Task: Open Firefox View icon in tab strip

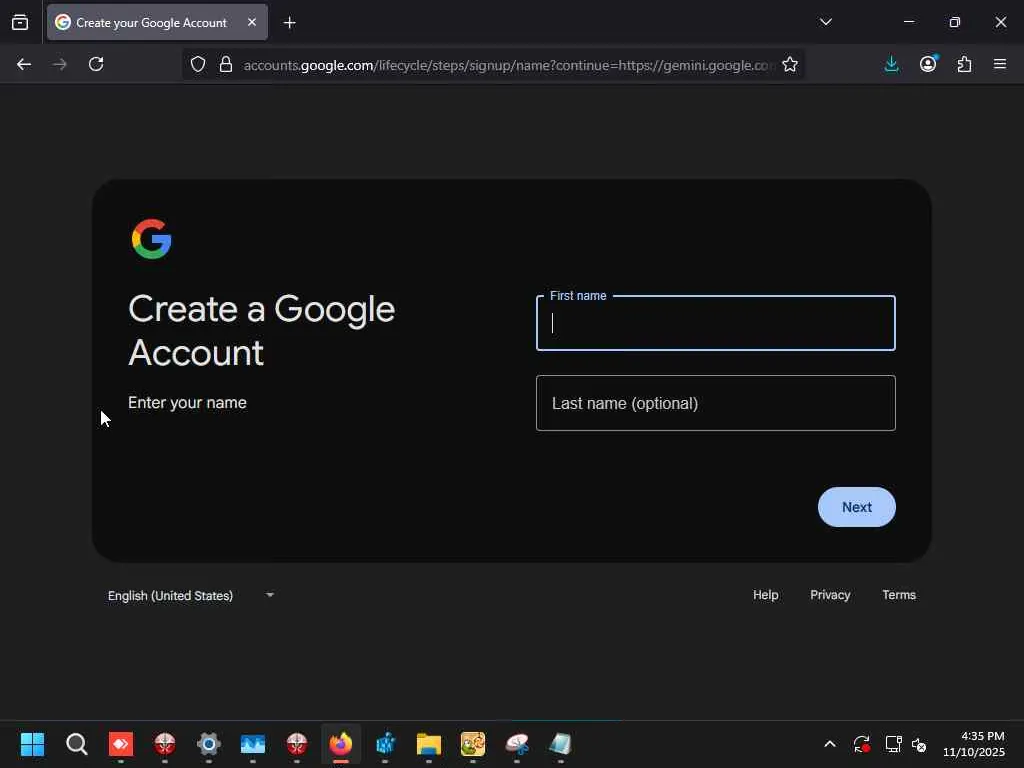Action: click(x=20, y=22)
